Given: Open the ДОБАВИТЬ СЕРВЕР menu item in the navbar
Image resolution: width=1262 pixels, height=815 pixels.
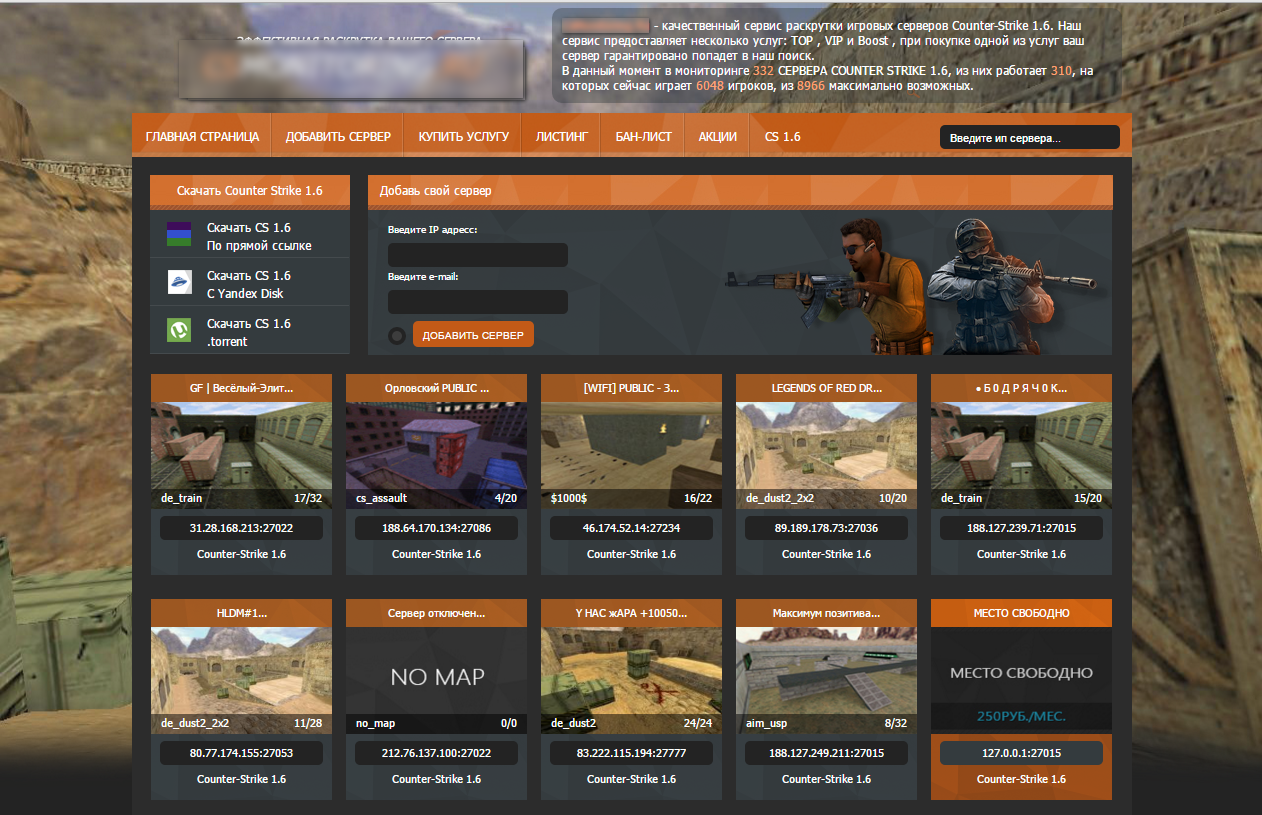Looking at the screenshot, I should point(338,137).
